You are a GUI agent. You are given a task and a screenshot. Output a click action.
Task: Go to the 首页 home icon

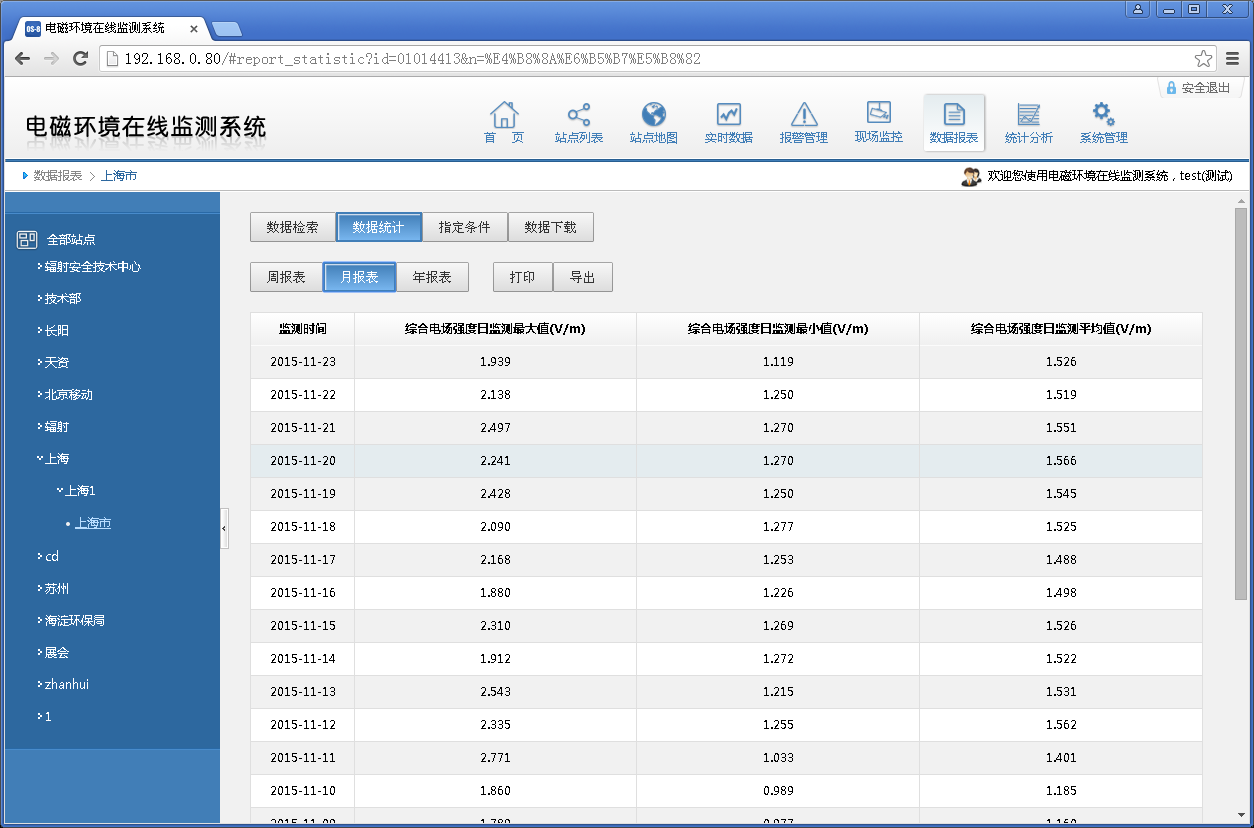(504, 114)
